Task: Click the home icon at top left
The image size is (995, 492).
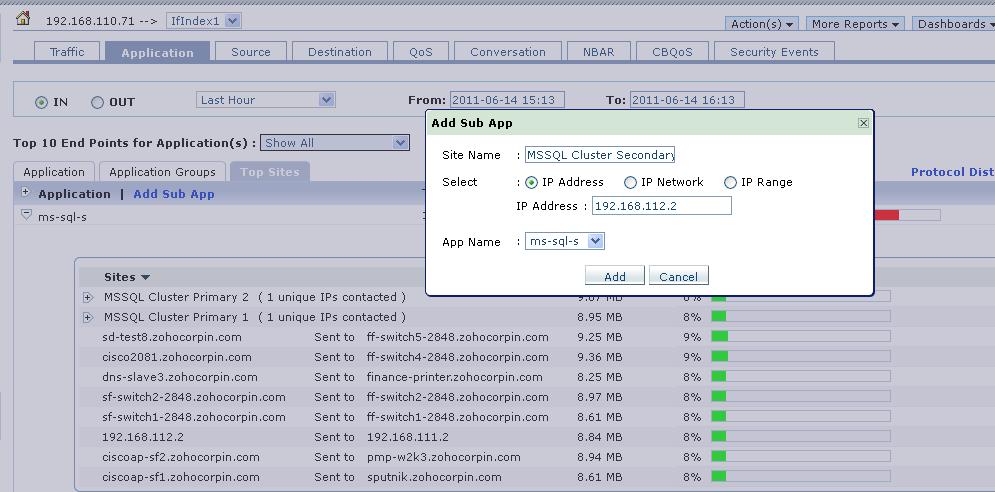Action: 23,19
